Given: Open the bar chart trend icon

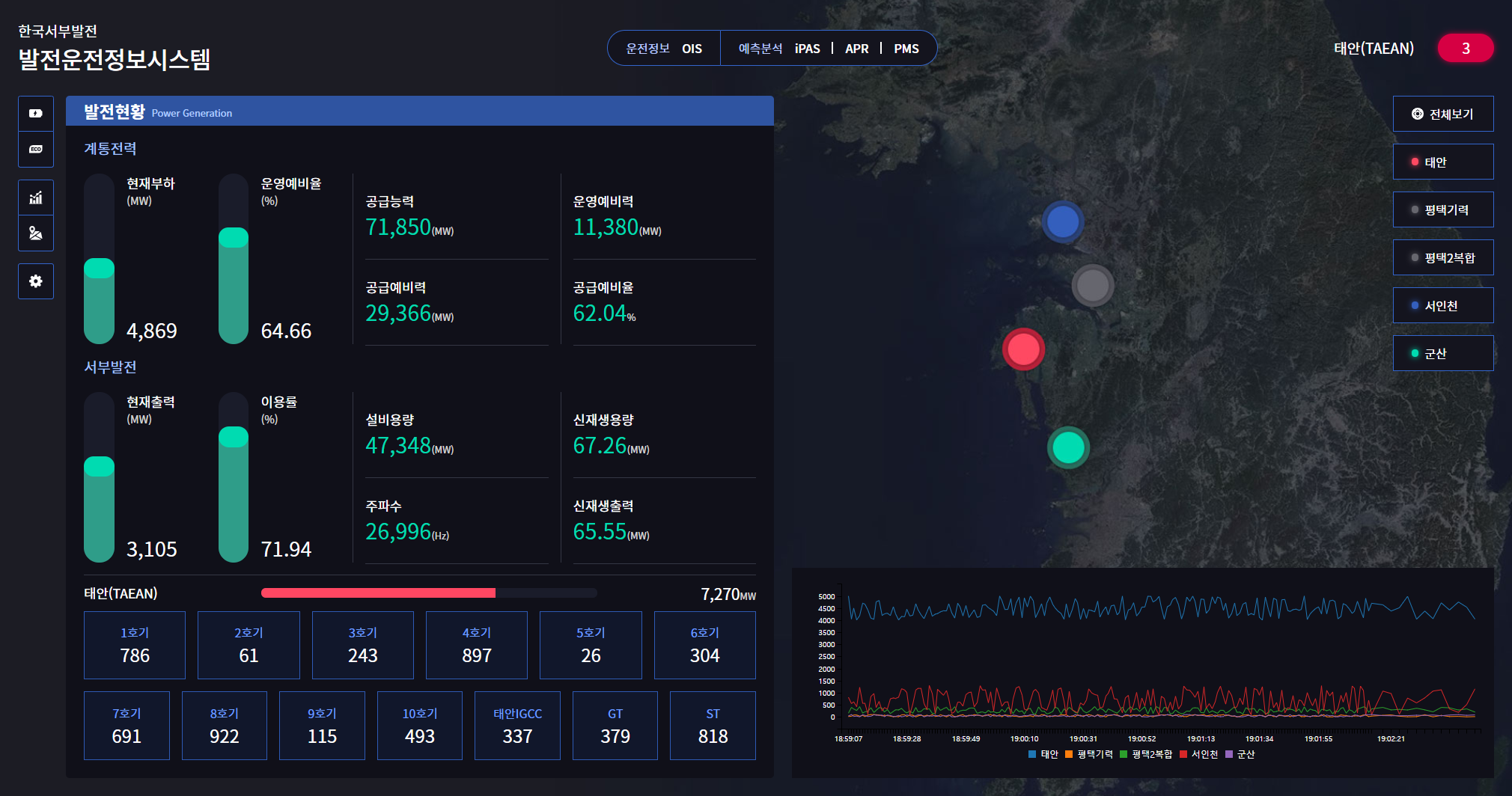Looking at the screenshot, I should click(36, 198).
